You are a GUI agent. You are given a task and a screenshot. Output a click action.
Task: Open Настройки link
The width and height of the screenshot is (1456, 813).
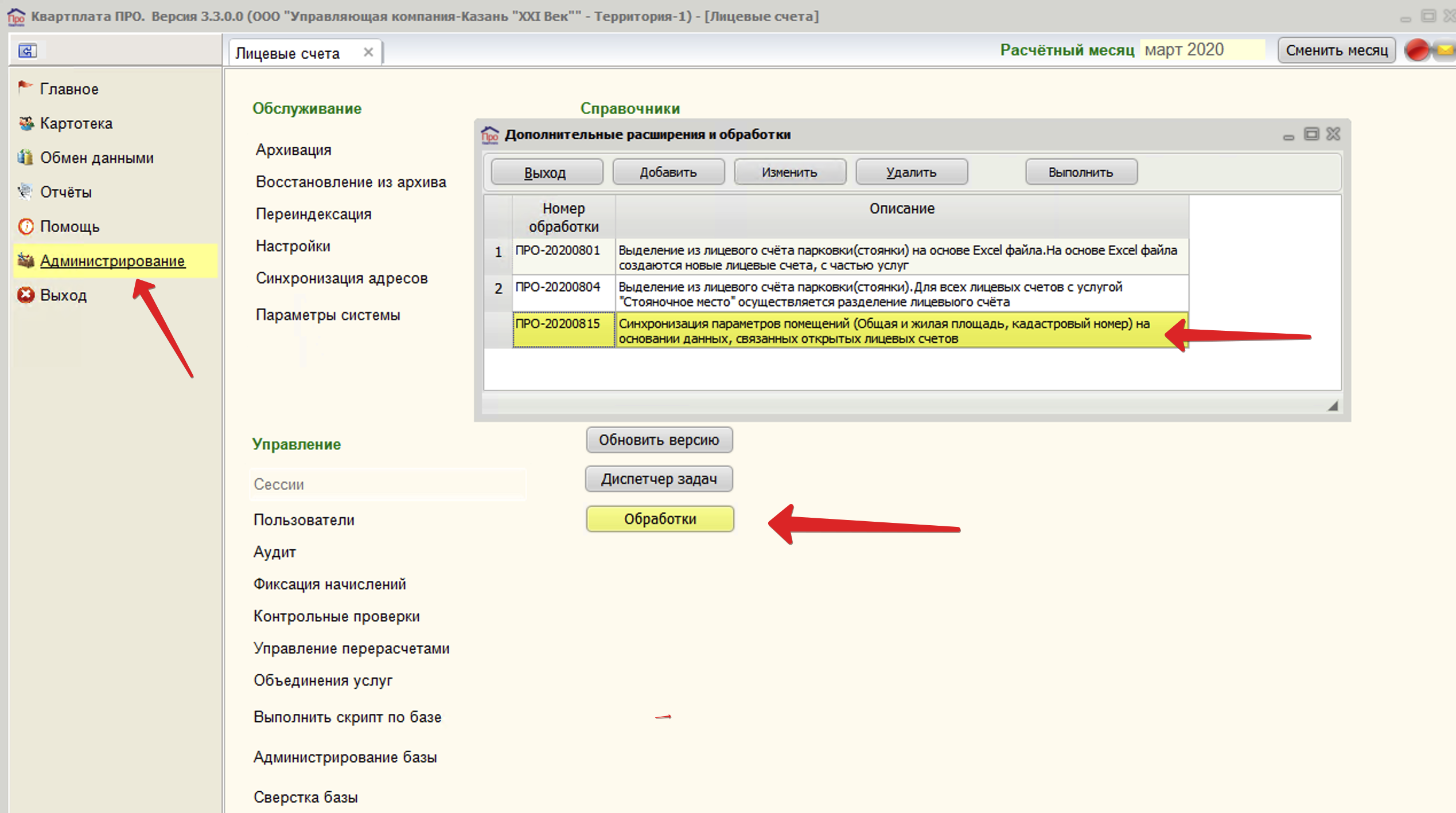(293, 246)
